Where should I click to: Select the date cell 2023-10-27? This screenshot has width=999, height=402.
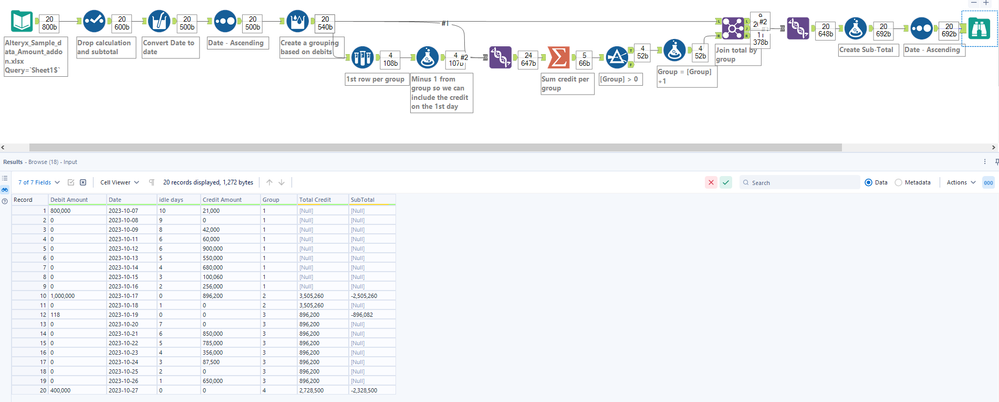click(131, 390)
